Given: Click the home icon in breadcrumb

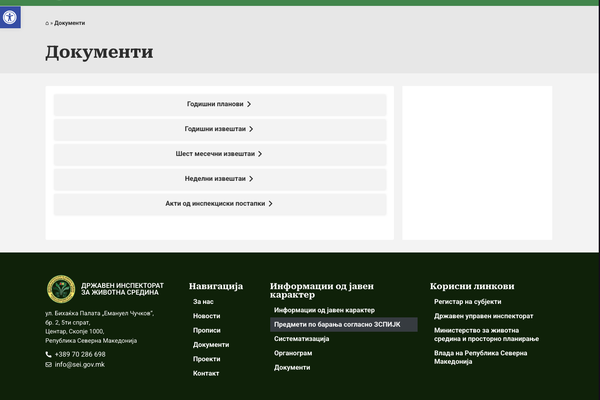Looking at the screenshot, I should [x=47, y=23].
